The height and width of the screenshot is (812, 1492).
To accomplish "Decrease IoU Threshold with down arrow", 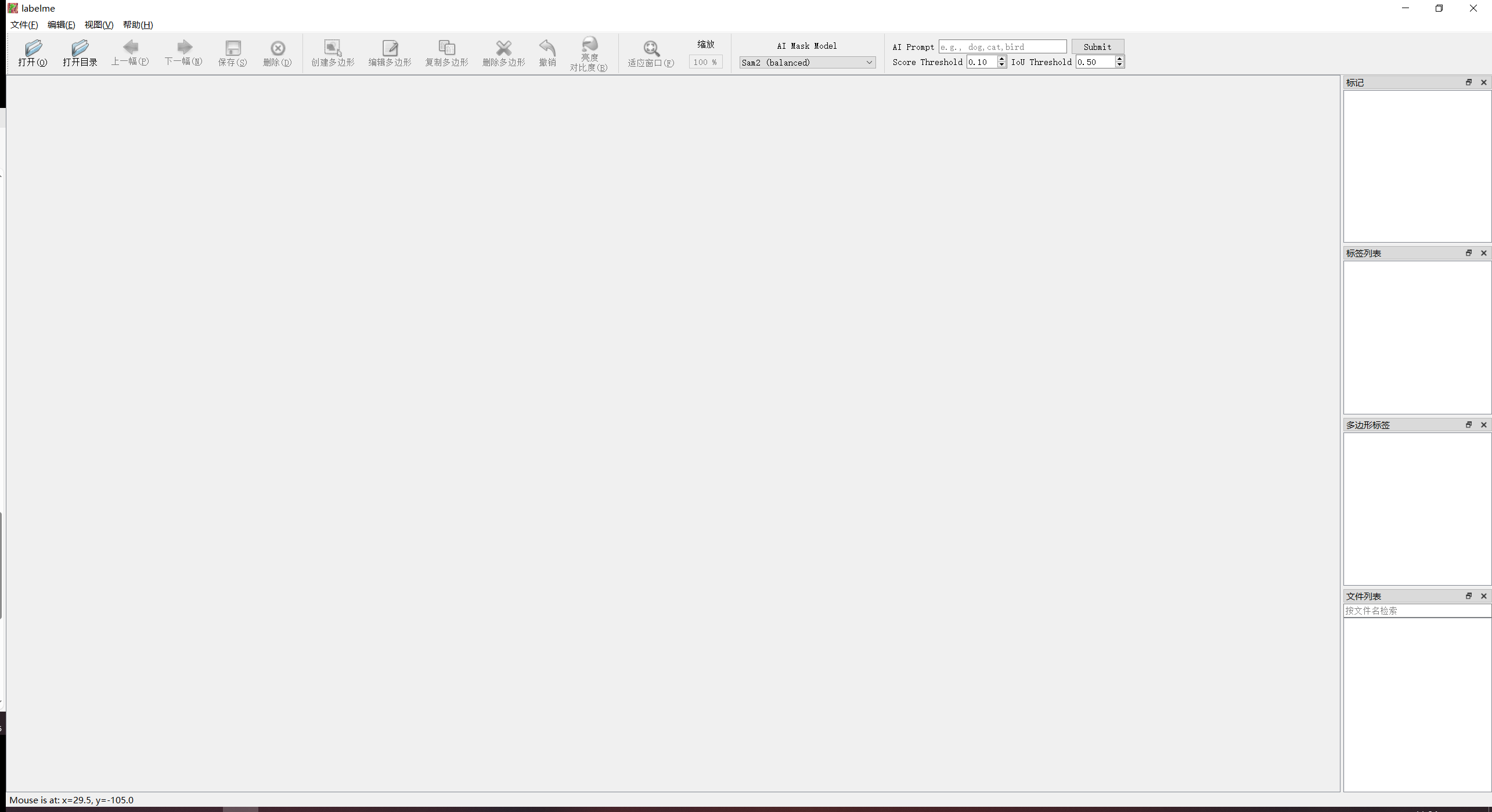I will (1119, 65).
